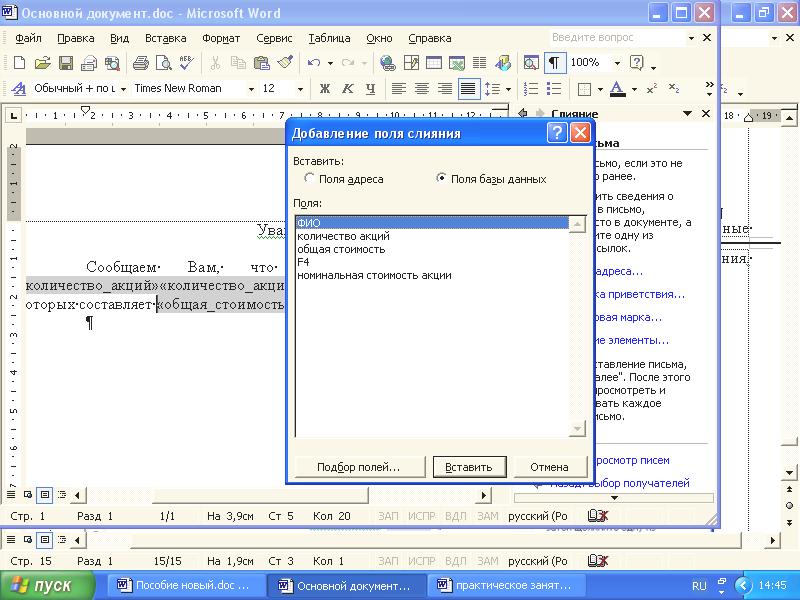Create bulleted list

point(554,89)
